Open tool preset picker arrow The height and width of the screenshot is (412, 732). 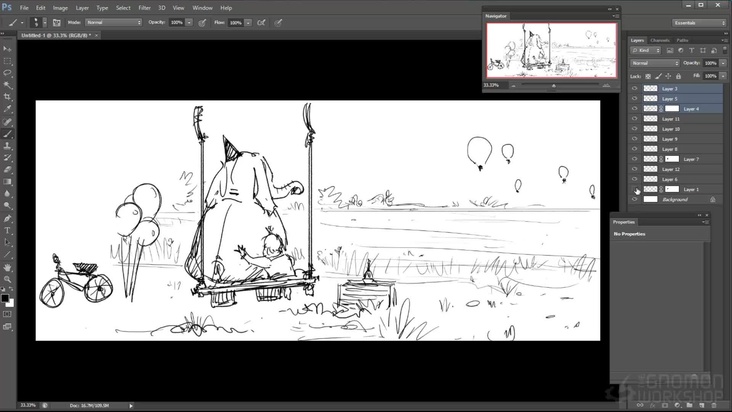pos(22,22)
